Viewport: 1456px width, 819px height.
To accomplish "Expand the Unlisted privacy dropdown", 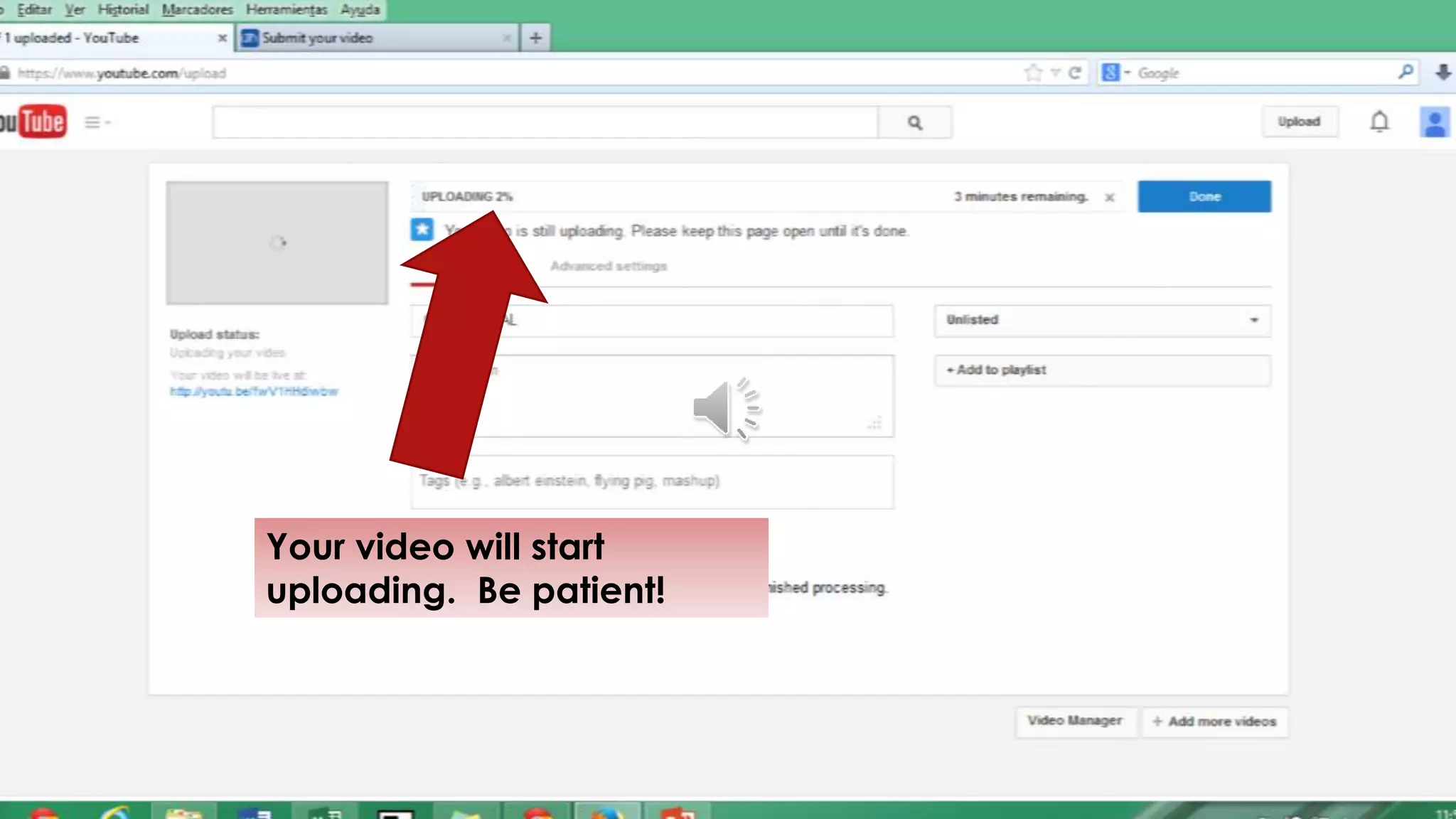I will pos(1103,320).
